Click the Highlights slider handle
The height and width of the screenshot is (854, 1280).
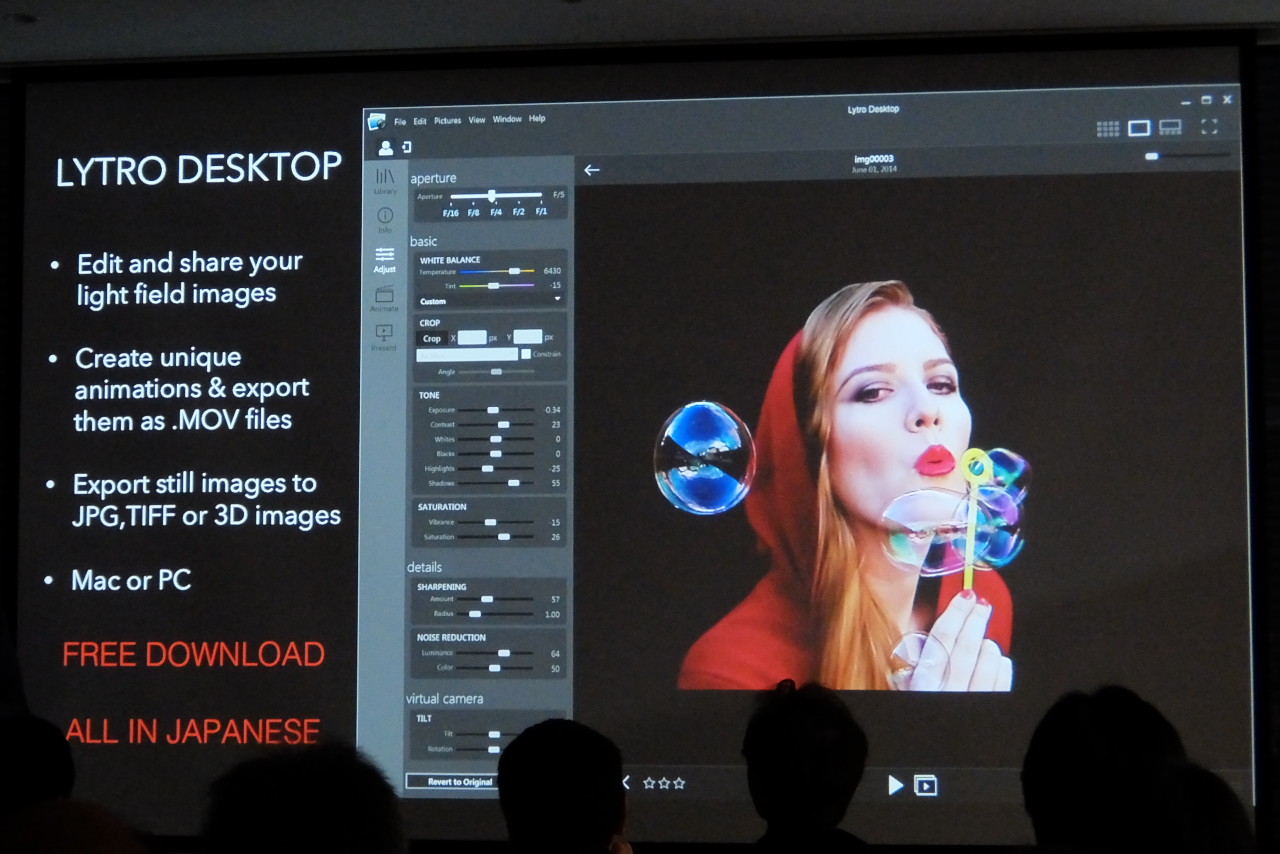pos(487,468)
